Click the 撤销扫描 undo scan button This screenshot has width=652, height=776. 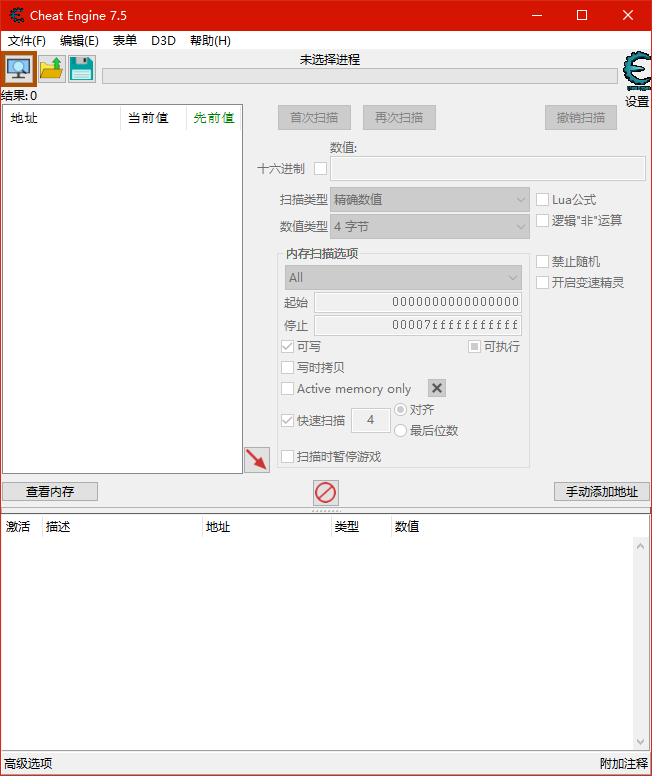(581, 117)
